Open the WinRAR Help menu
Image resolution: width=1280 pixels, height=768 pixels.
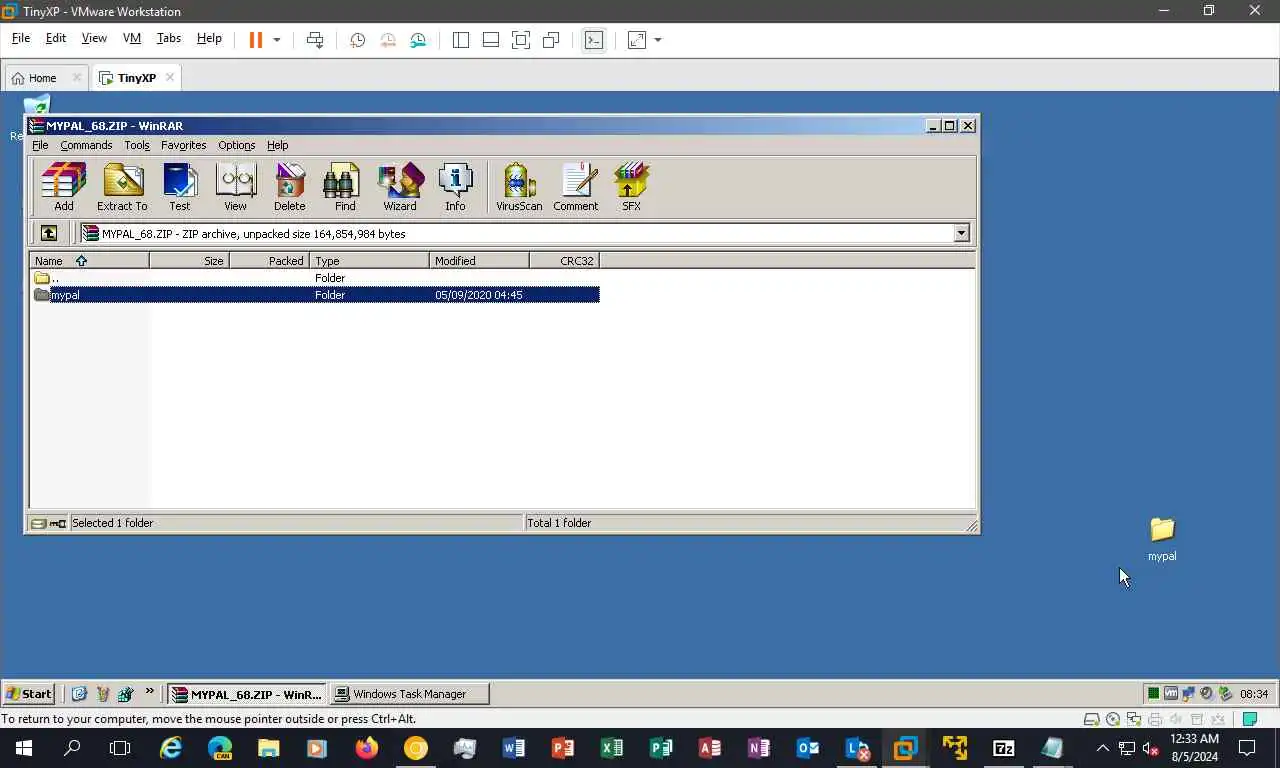click(278, 145)
